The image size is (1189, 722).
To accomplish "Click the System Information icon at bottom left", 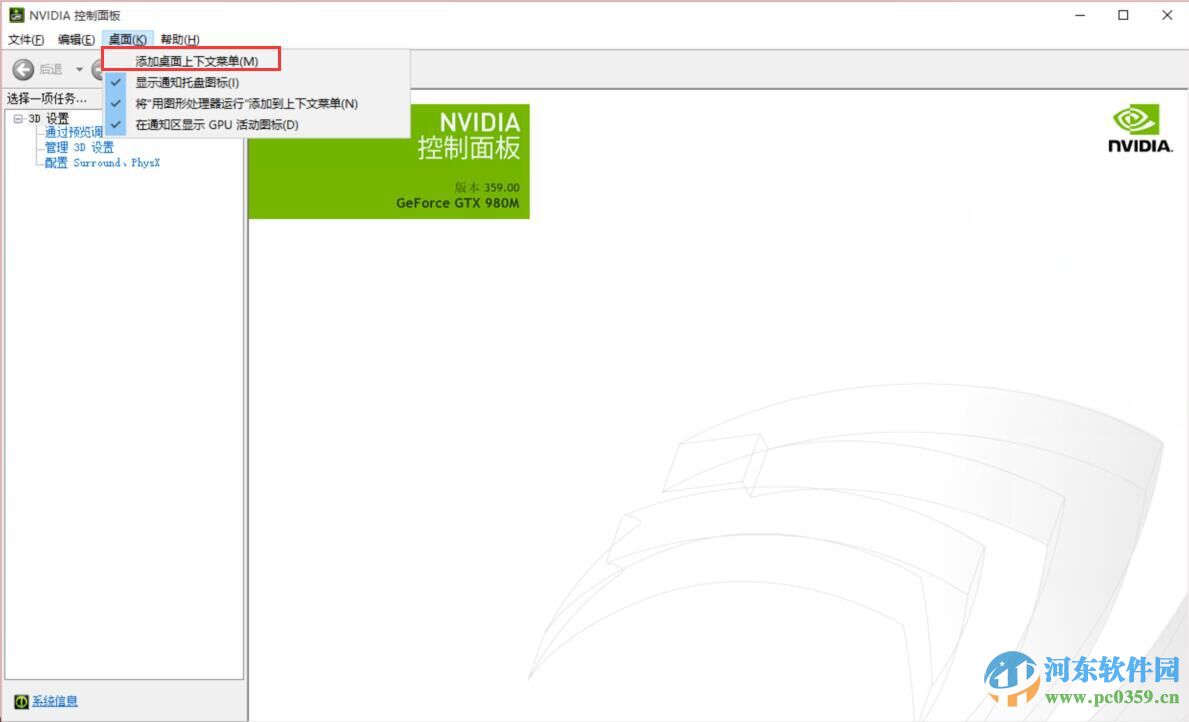I will pyautogui.click(x=21, y=702).
